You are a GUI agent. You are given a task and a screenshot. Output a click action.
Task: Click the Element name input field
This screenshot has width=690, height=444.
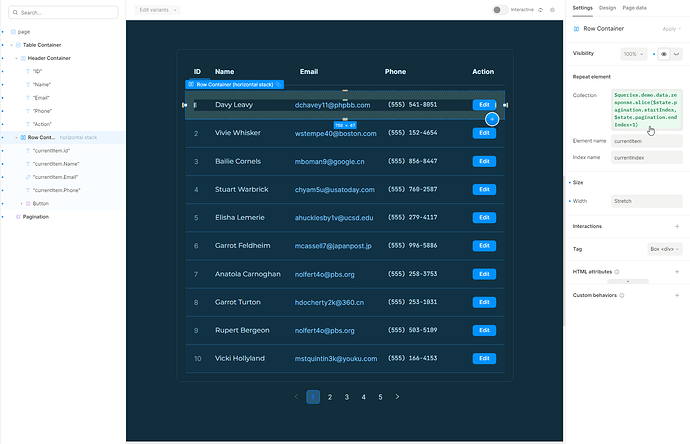pos(646,141)
